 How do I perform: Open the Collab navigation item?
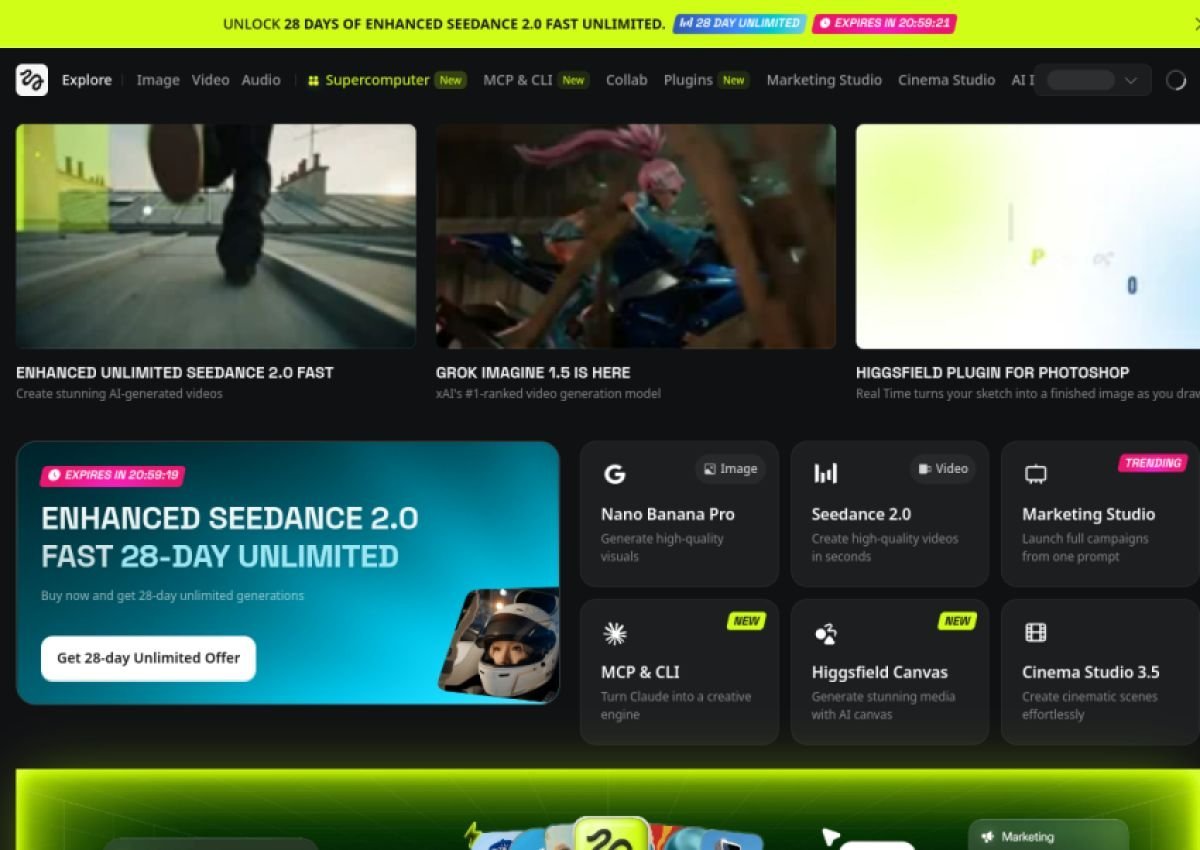pos(626,80)
